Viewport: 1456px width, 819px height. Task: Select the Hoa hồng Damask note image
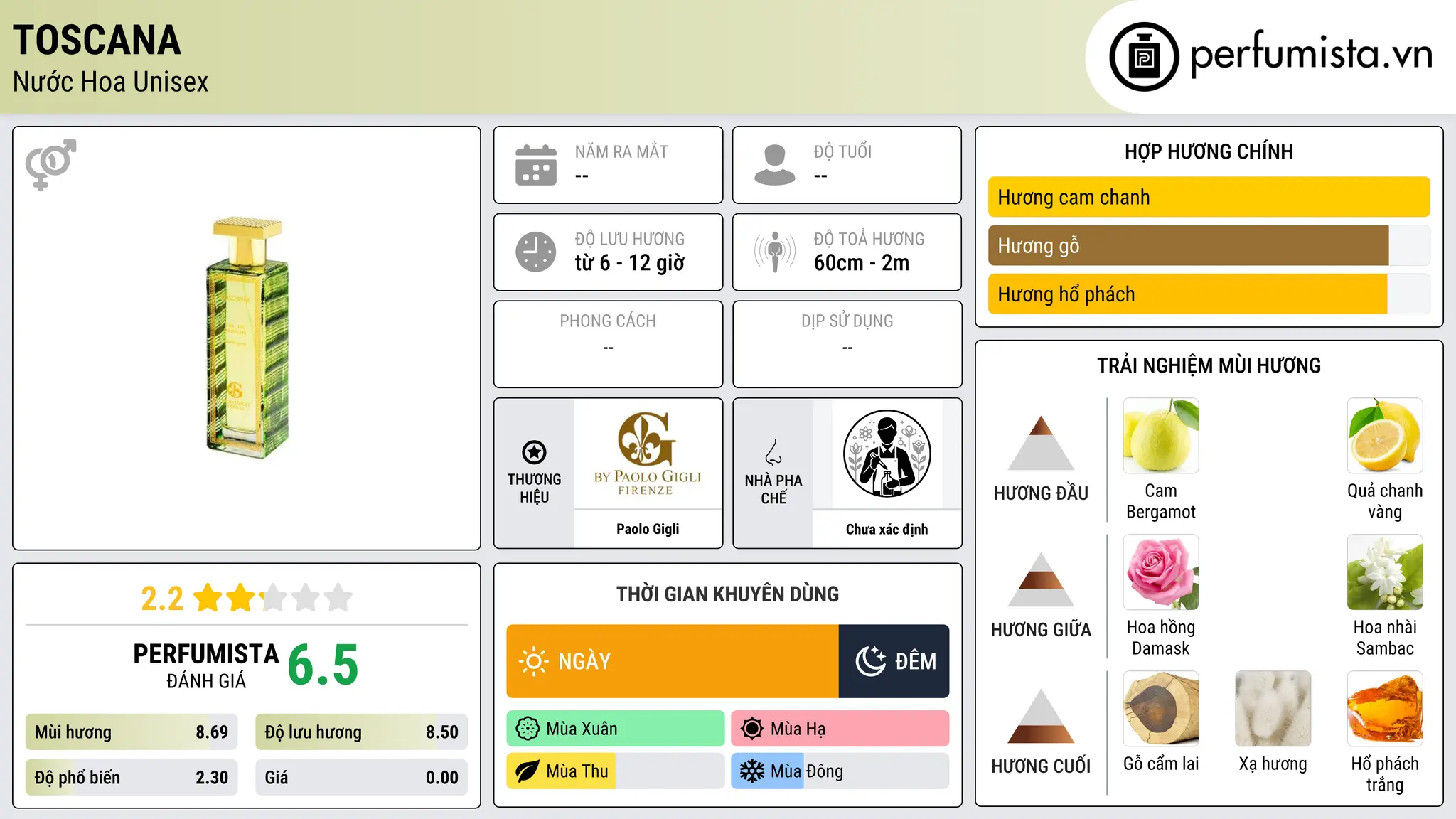click(1161, 572)
